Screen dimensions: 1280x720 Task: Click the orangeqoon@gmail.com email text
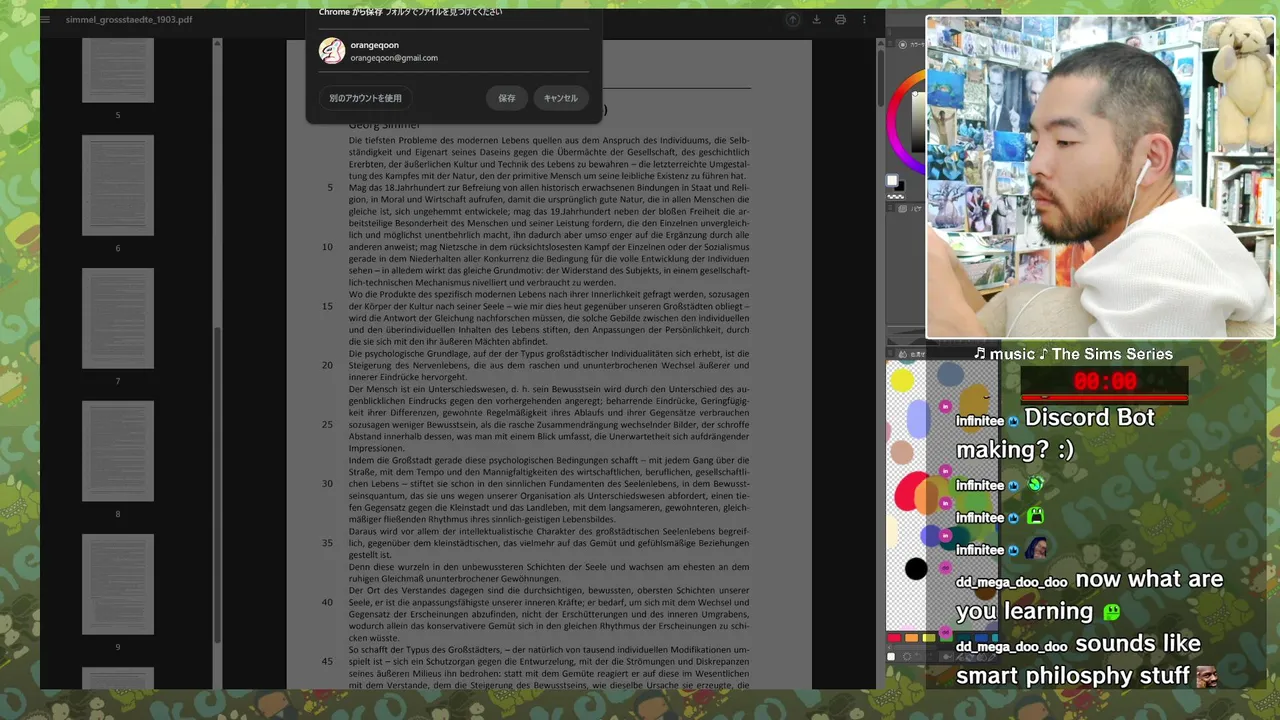(x=394, y=58)
